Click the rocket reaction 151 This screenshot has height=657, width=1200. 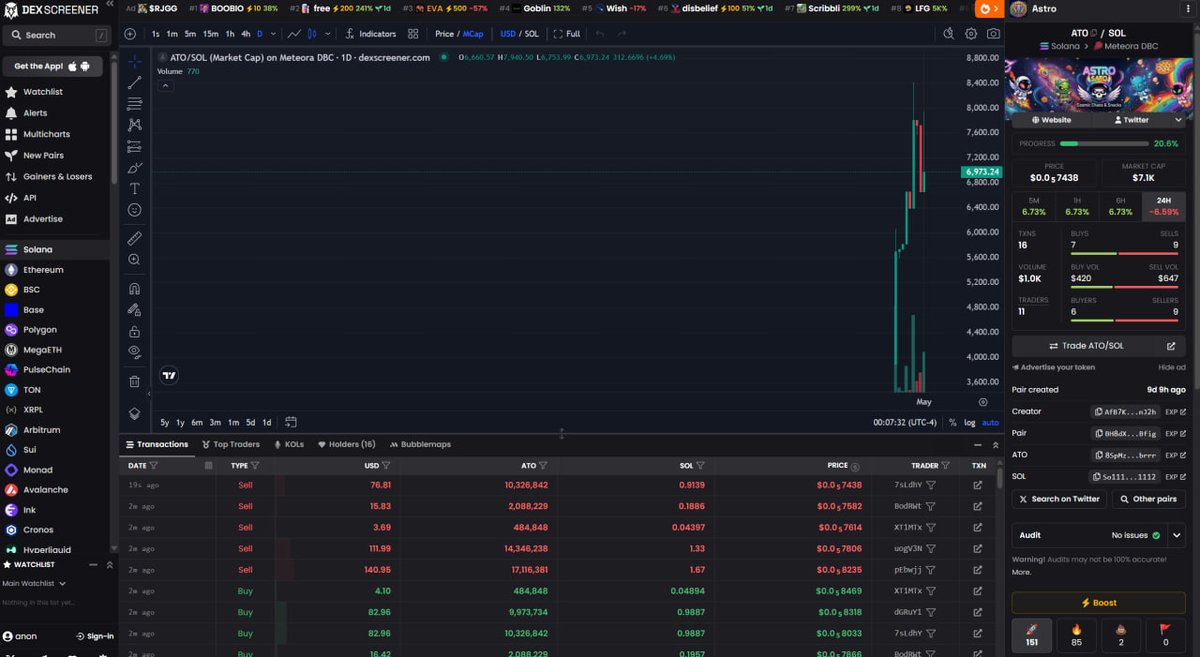click(1031, 634)
